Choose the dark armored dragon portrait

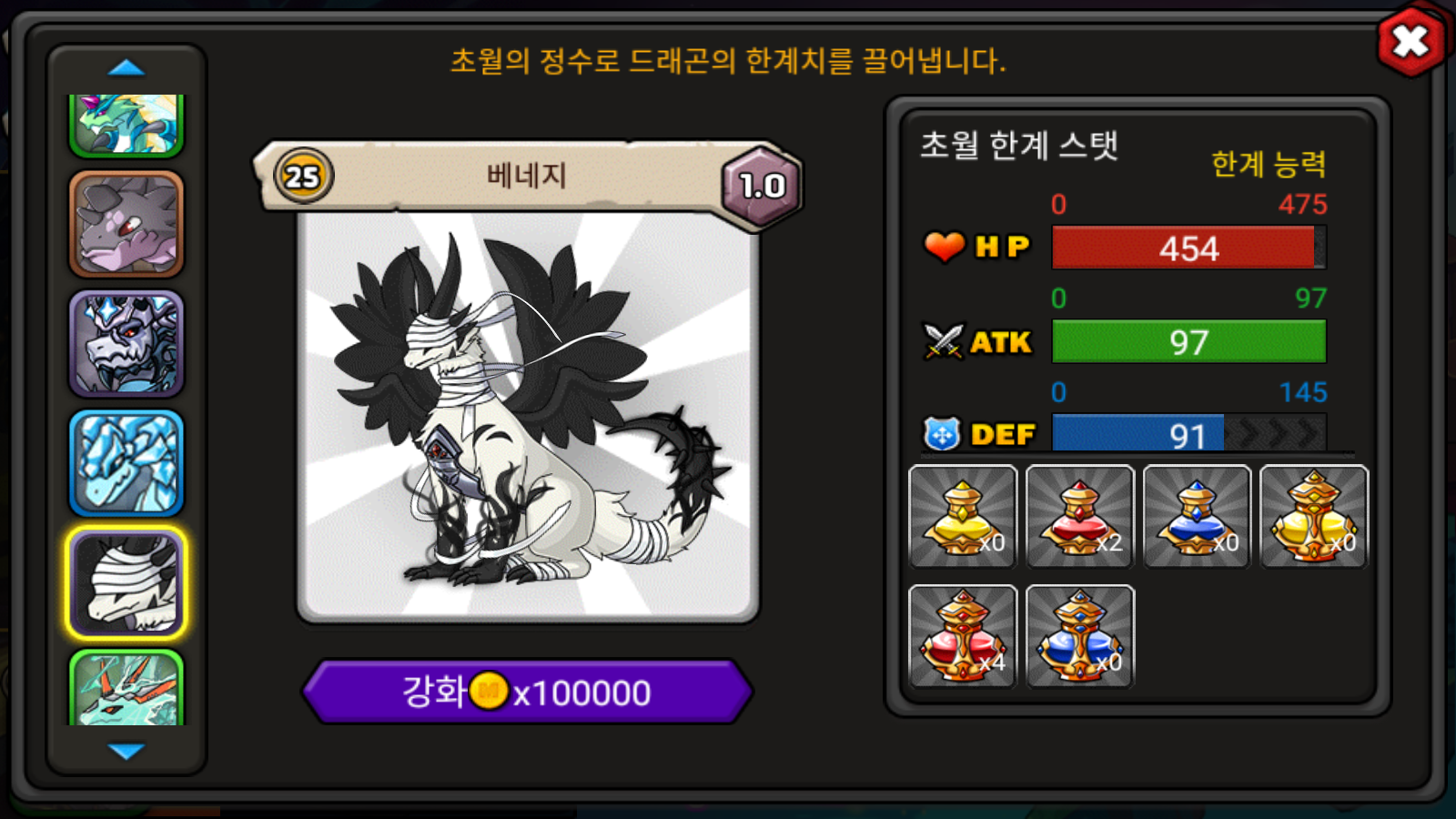[x=126, y=344]
